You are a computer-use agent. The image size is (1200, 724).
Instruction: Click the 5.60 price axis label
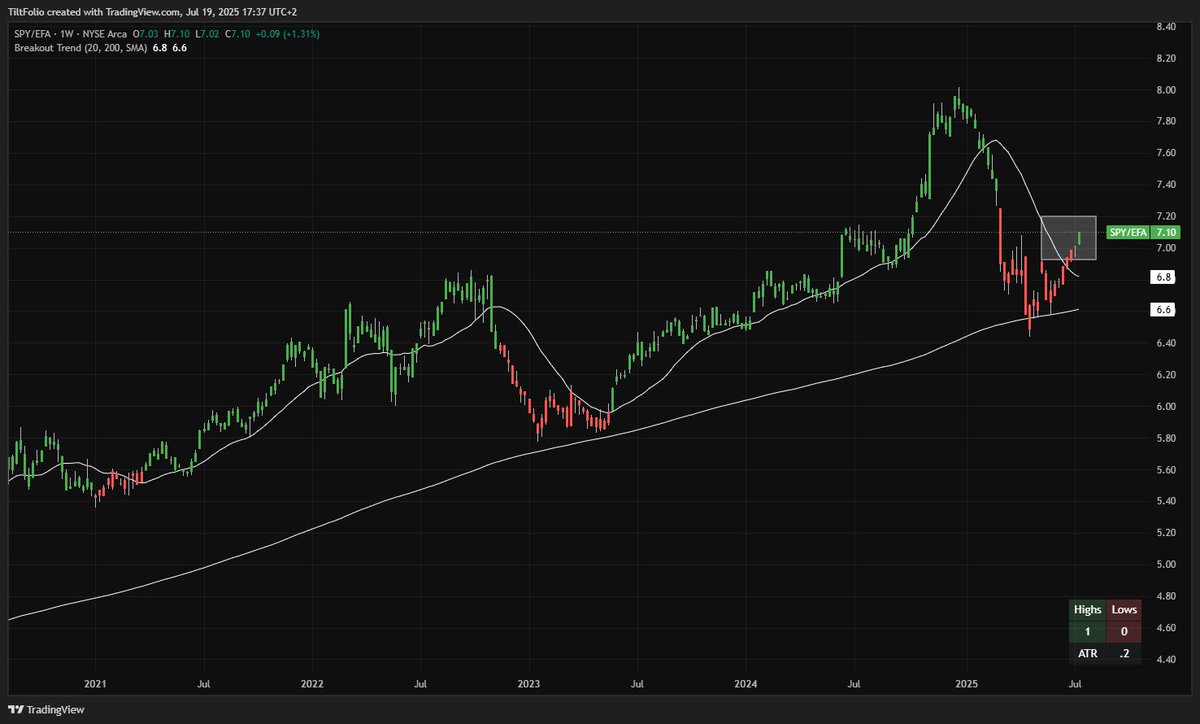pyautogui.click(x=1165, y=469)
